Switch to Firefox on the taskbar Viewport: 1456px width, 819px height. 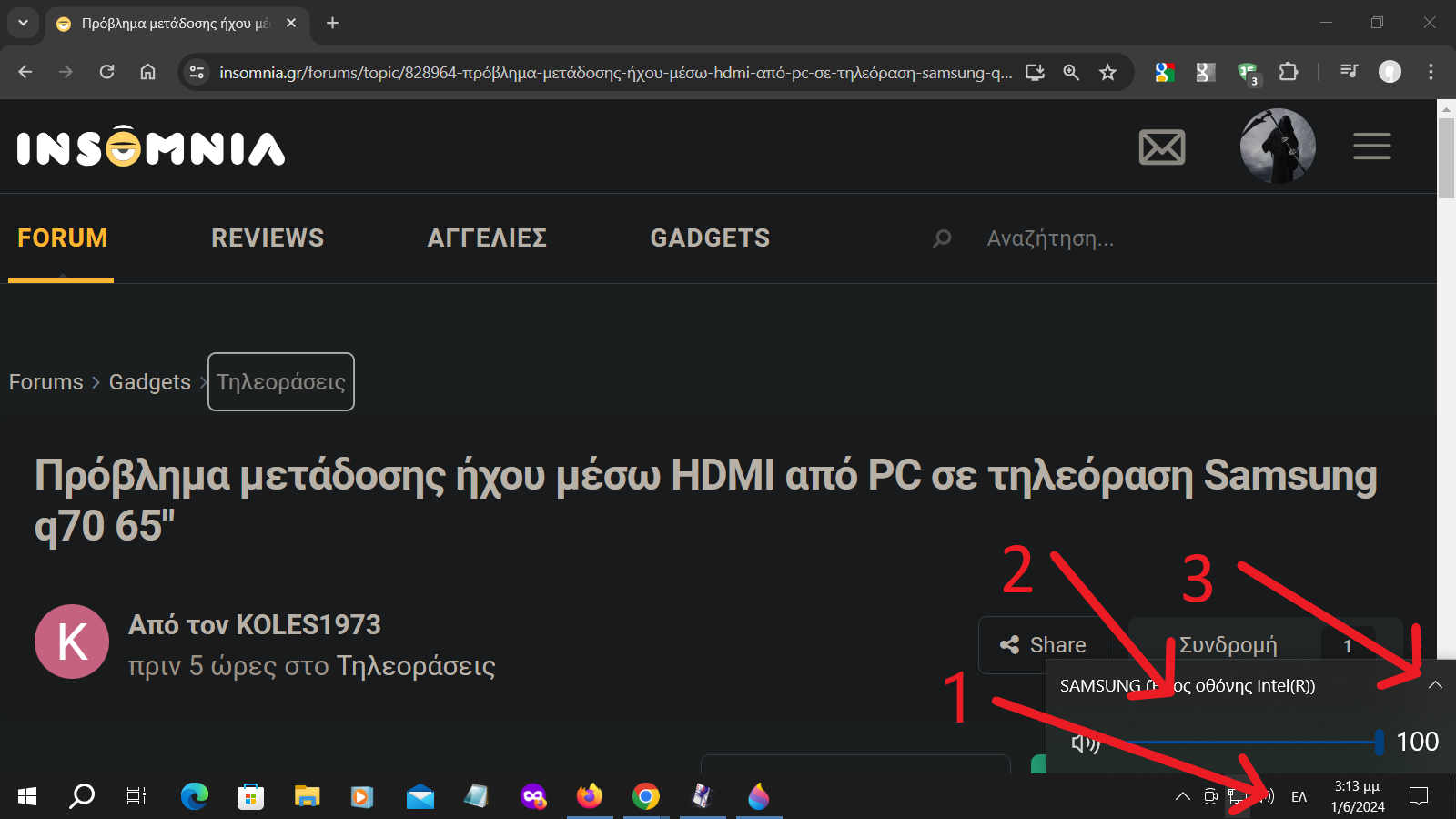tap(590, 797)
